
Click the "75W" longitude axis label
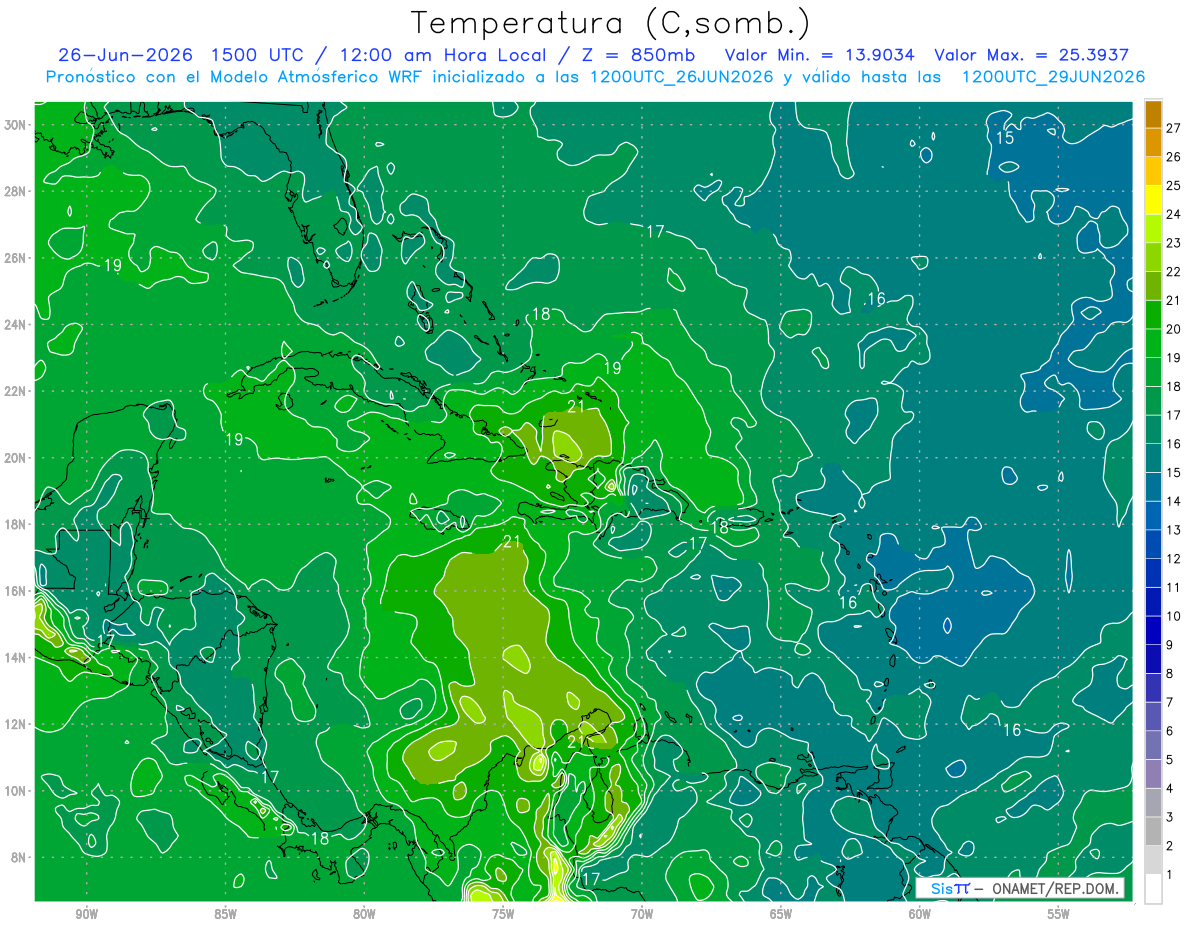click(x=503, y=914)
